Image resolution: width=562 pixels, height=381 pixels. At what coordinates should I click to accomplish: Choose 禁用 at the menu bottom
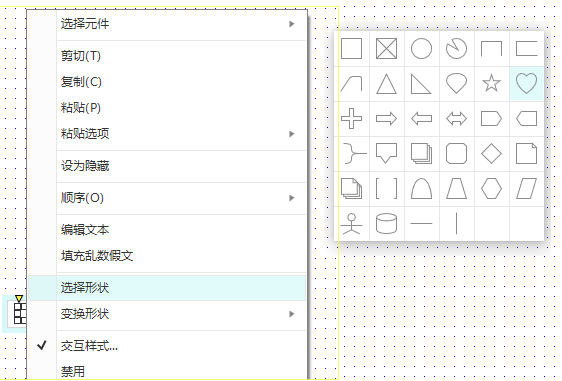tap(167, 371)
